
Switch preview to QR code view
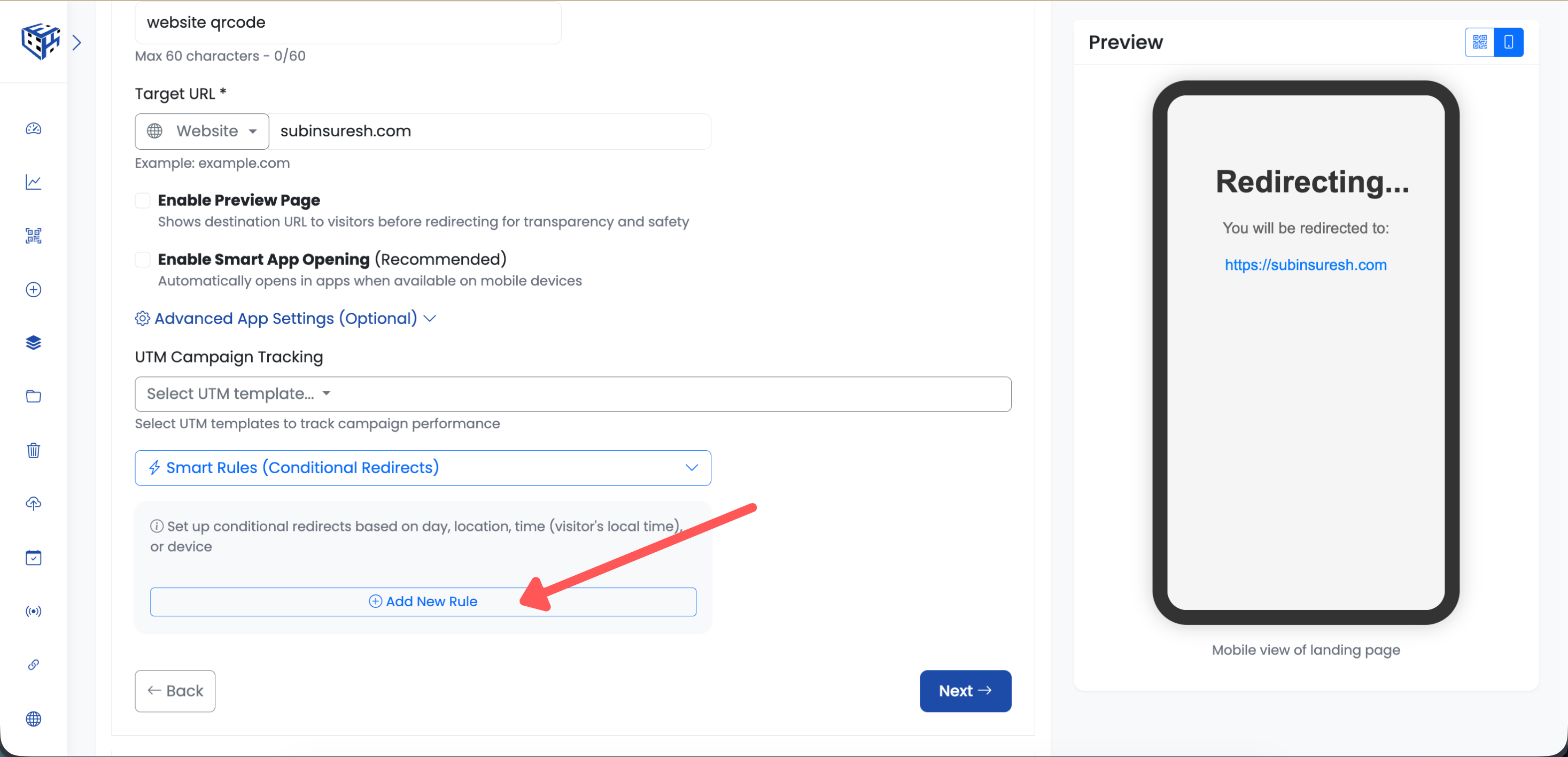pyautogui.click(x=1479, y=42)
